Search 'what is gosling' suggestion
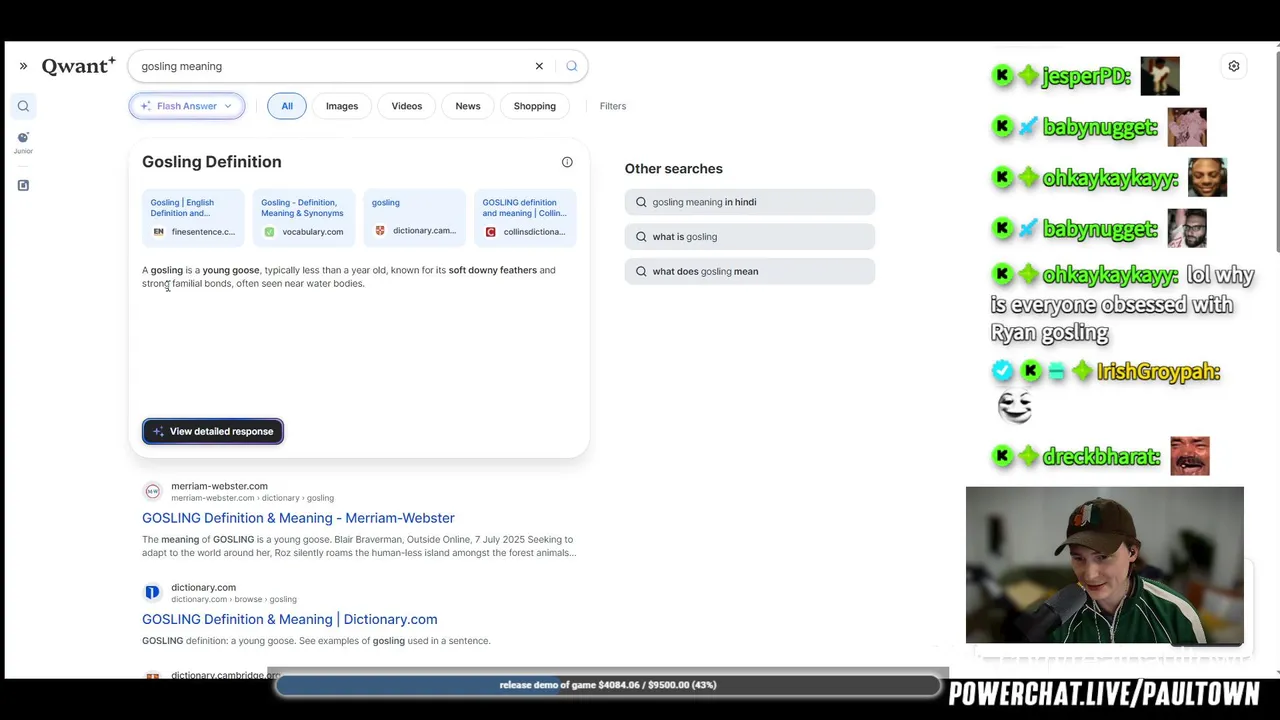The height and width of the screenshot is (720, 1280). (x=750, y=237)
